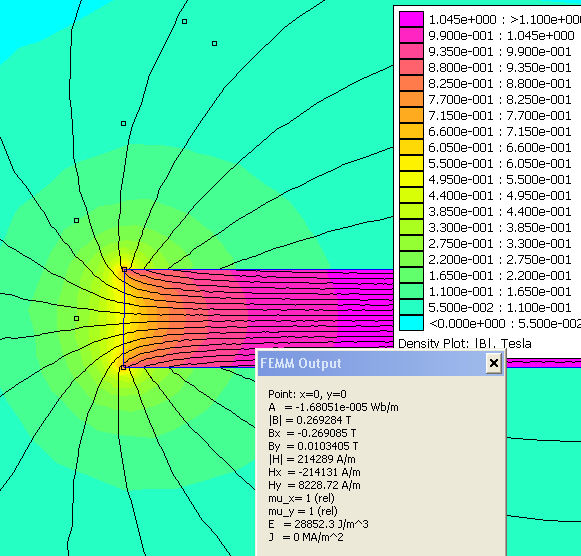Click the '9.900e-001 : 1.045e+000' legend text
The image size is (581, 556).
tap(501, 36)
